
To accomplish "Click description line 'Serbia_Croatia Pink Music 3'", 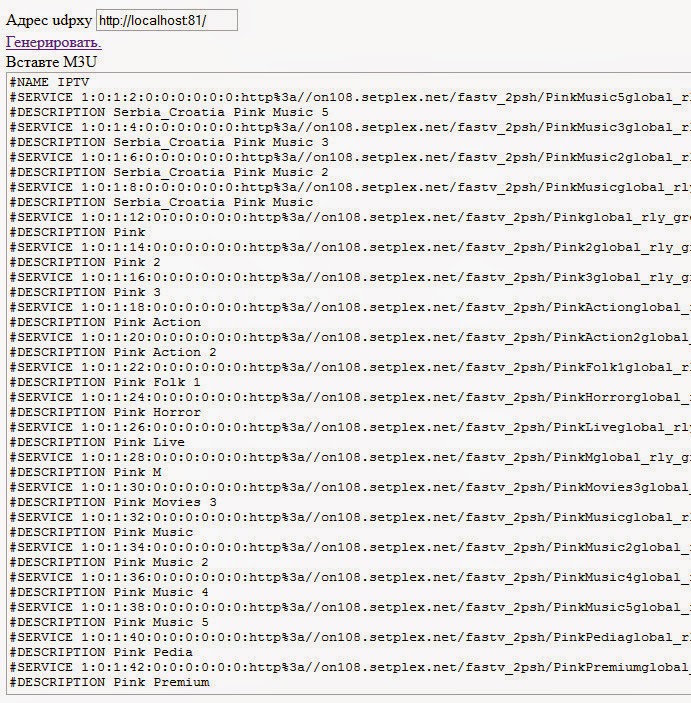I will click(x=169, y=142).
